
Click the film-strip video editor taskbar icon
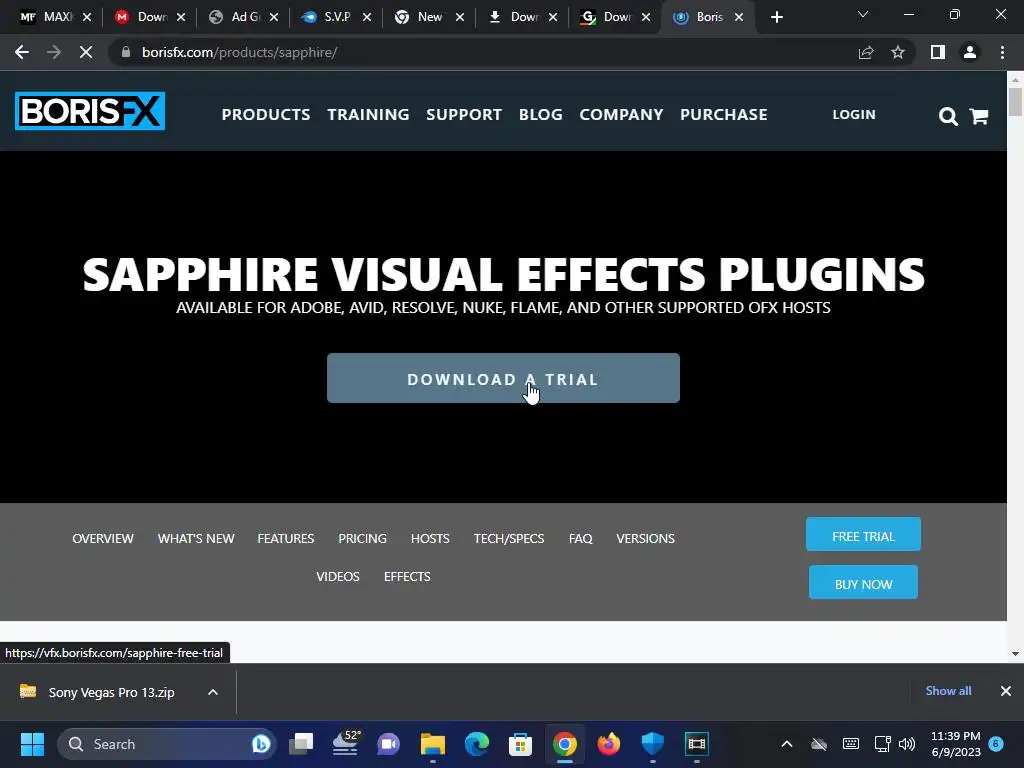(697, 744)
